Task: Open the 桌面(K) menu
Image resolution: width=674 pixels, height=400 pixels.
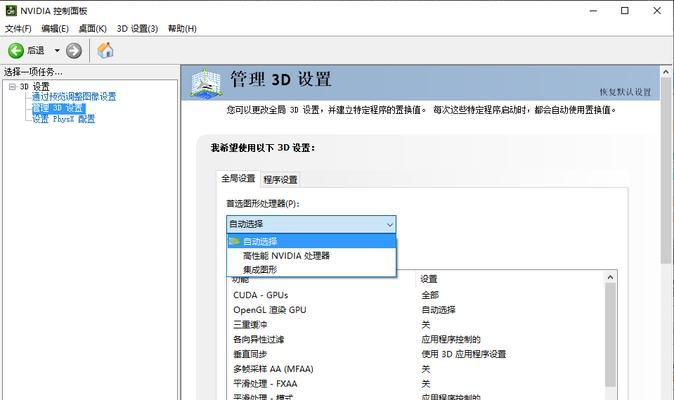Action: pos(92,29)
